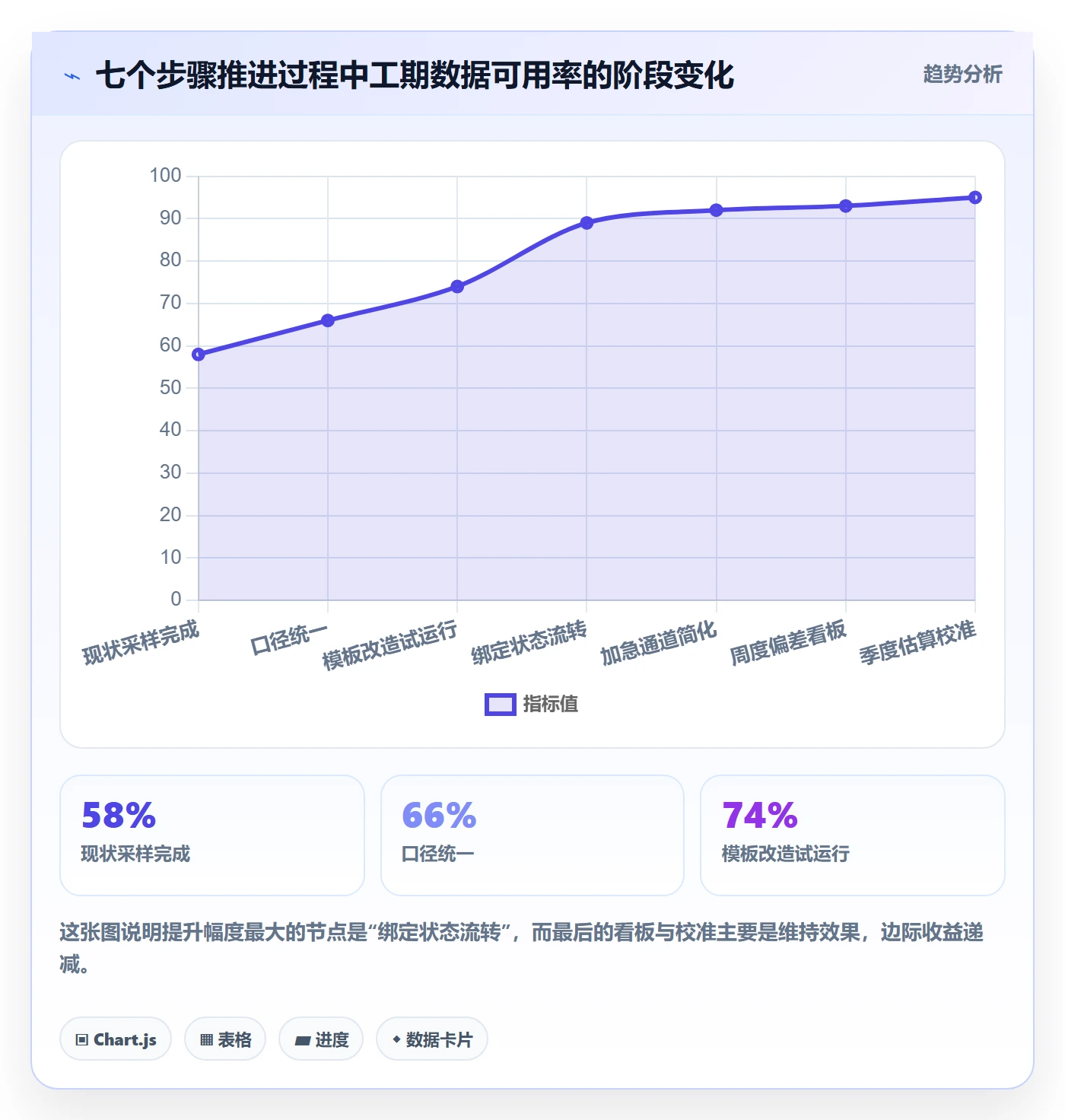Click the 数据卡片 tag chip

tap(432, 1039)
